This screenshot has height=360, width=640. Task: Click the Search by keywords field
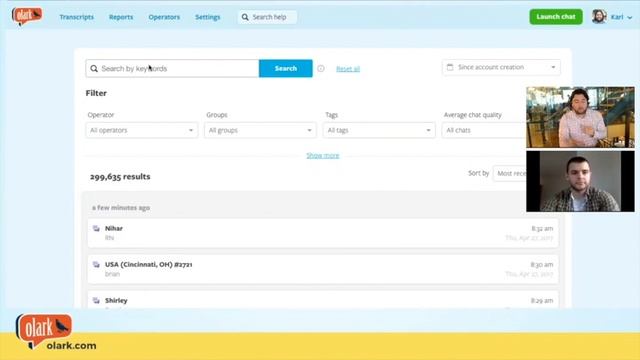(172, 69)
